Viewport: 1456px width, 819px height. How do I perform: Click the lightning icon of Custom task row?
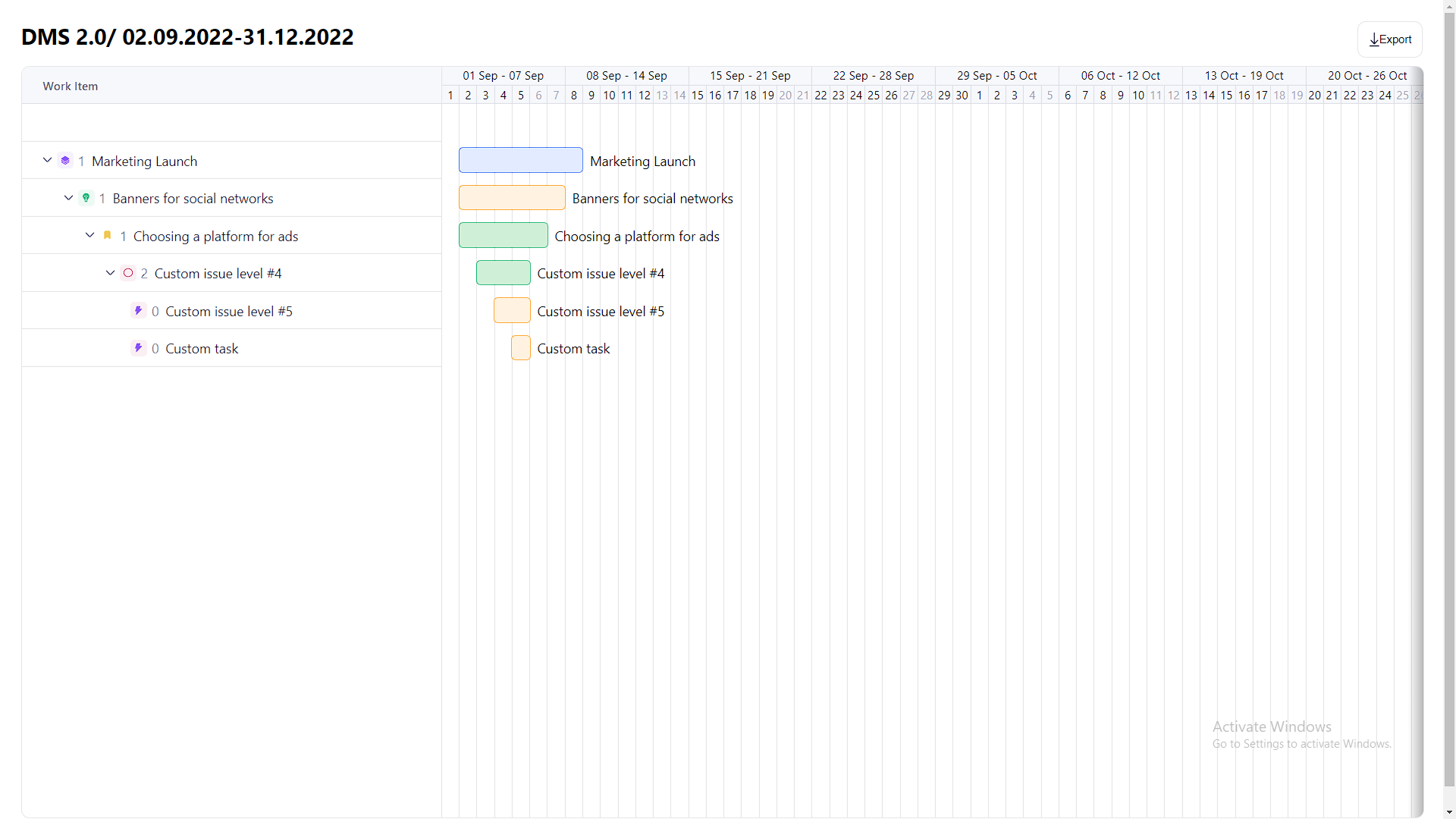click(138, 348)
